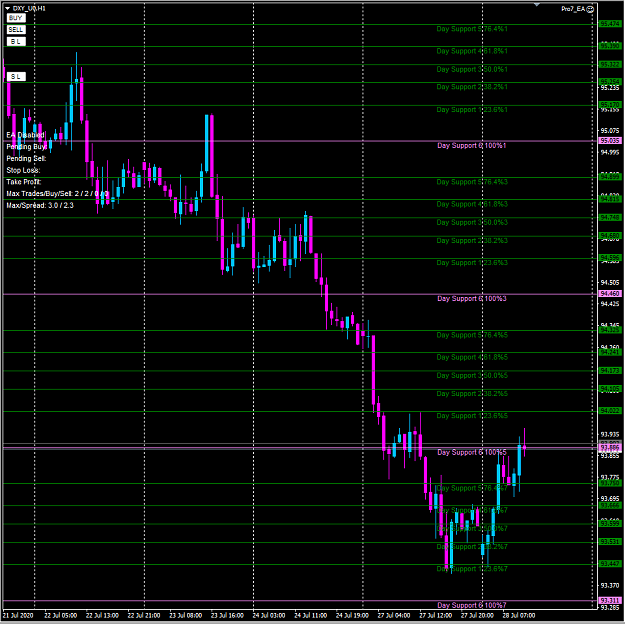
Task: Select the 'Day Support 1 23.6%1' line label
Action: point(472,110)
